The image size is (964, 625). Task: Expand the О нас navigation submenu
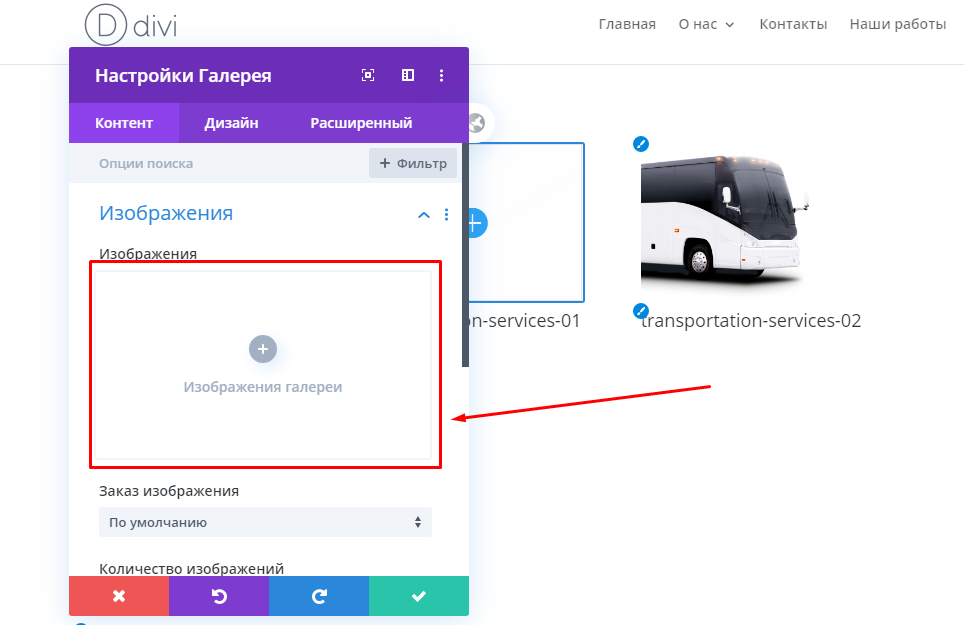[x=706, y=25]
